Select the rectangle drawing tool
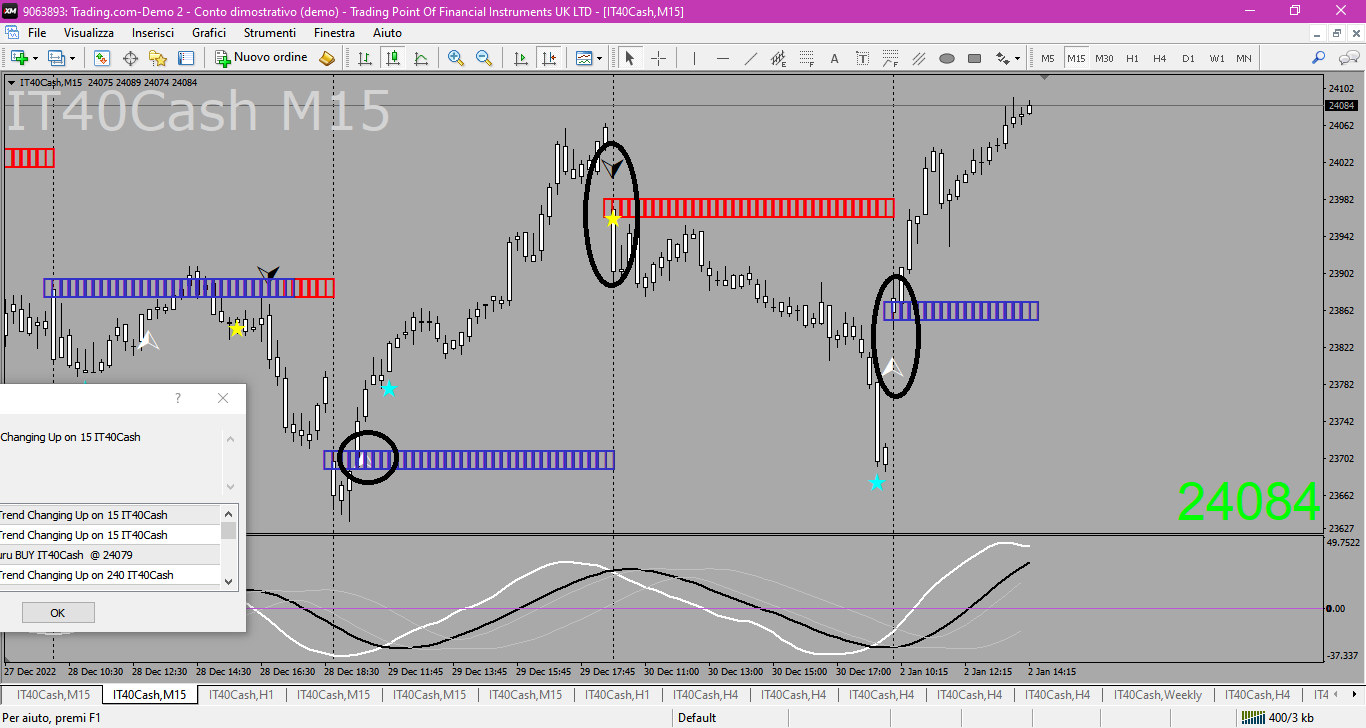1366x728 pixels. [x=975, y=58]
